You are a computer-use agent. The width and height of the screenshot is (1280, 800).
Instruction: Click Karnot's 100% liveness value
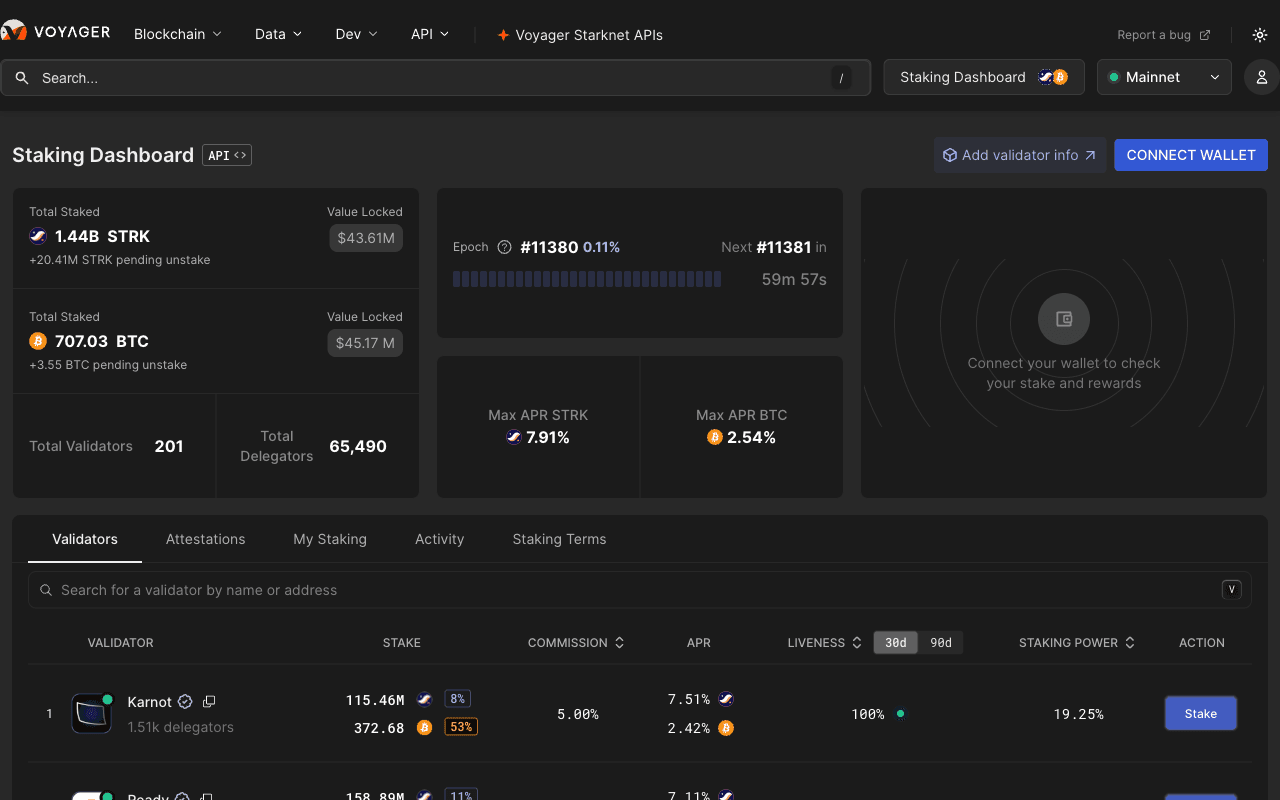tap(868, 714)
